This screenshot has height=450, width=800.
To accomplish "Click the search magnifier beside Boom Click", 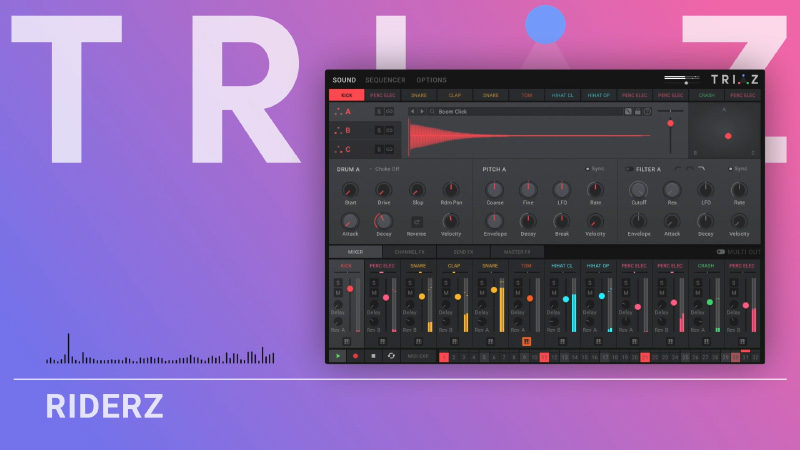I will [x=432, y=111].
